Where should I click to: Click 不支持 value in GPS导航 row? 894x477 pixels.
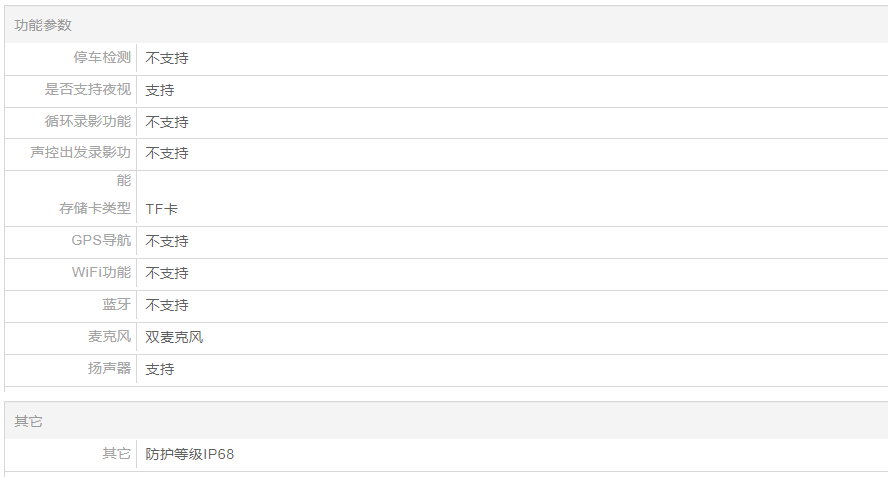[x=167, y=241]
